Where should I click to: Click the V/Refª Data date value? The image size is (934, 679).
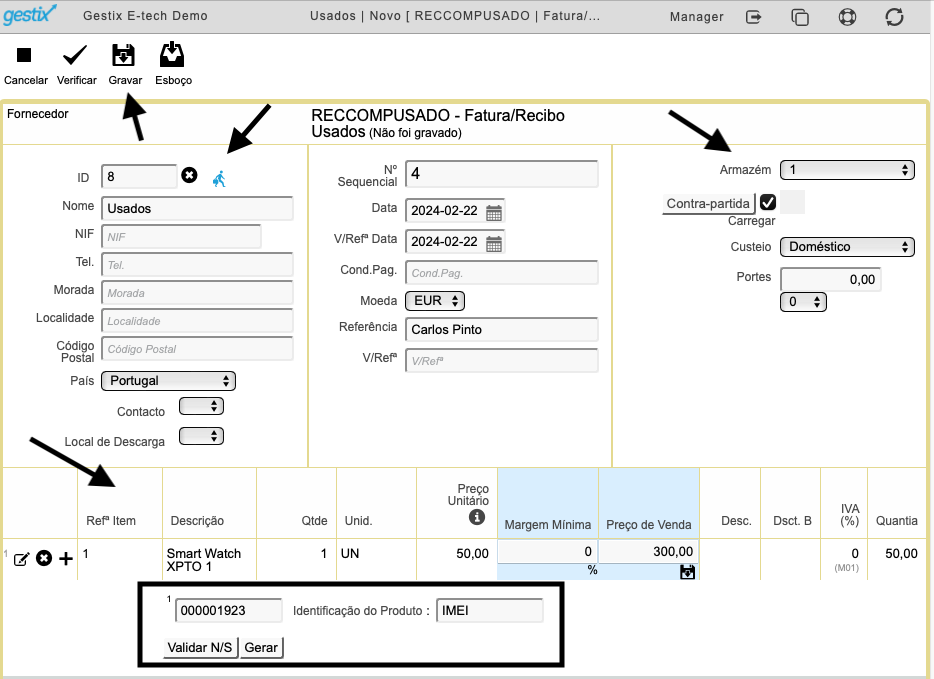click(x=444, y=242)
